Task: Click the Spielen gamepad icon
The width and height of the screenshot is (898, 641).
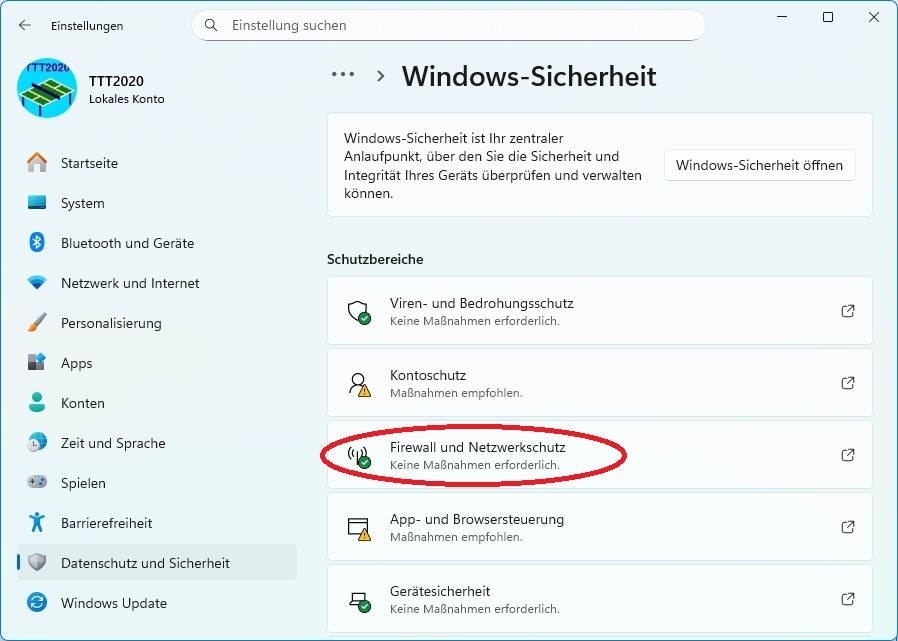Action: (37, 482)
